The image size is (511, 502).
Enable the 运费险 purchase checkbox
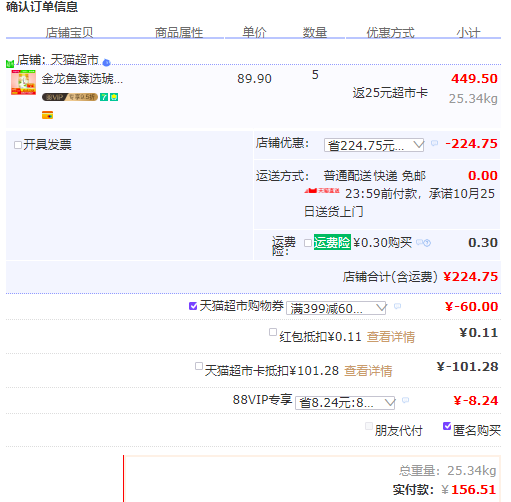click(x=308, y=243)
